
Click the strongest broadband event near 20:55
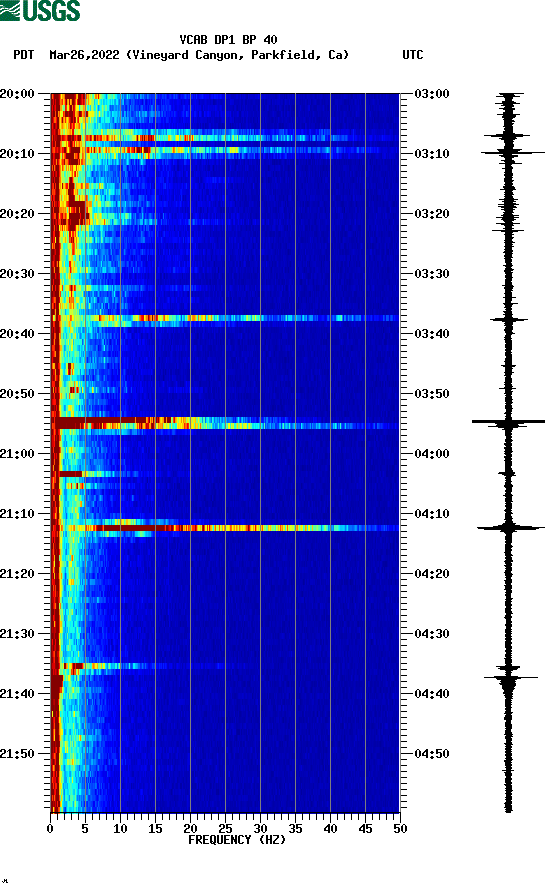pyautogui.click(x=225, y=423)
